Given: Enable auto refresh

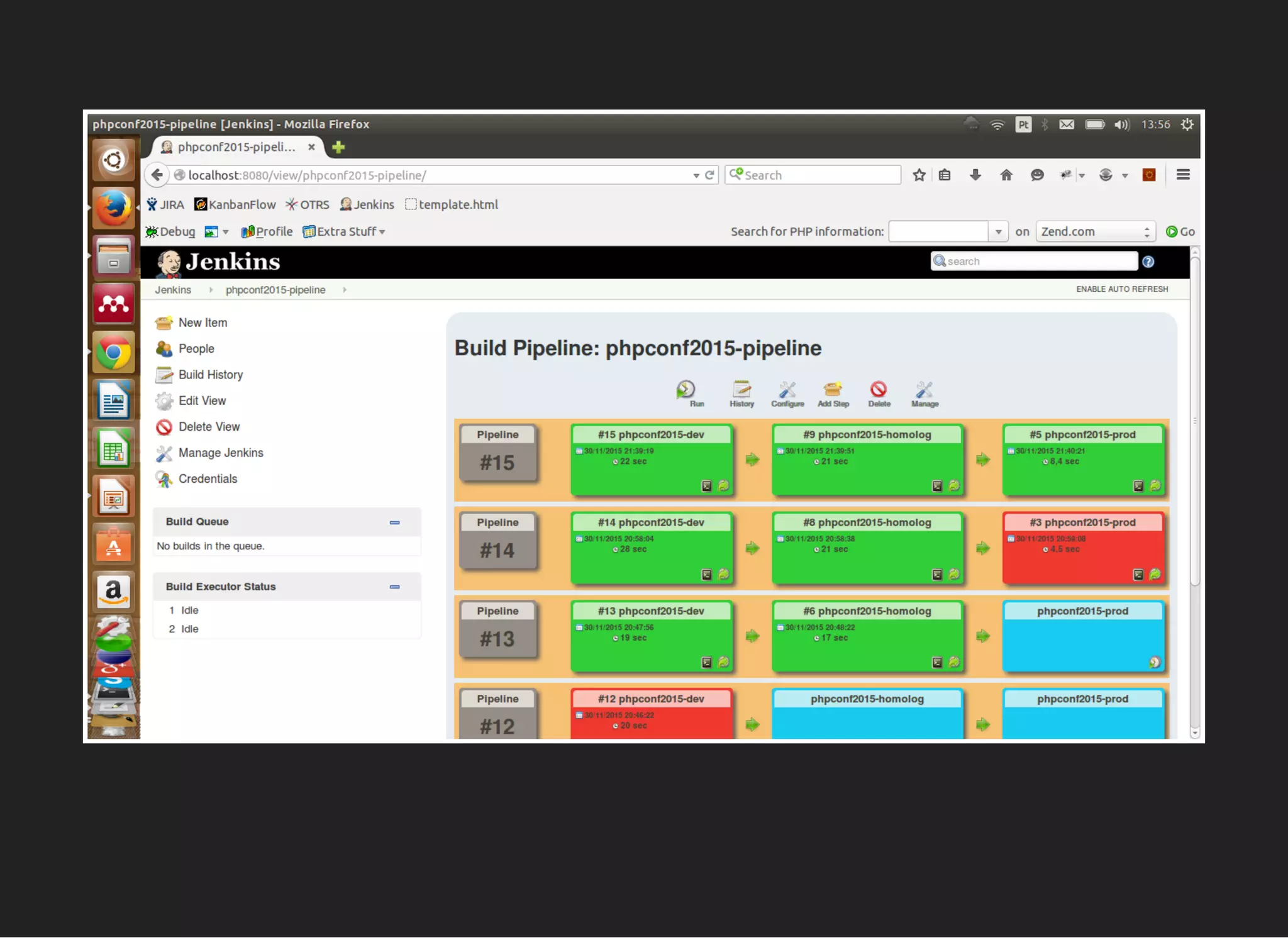Looking at the screenshot, I should pyautogui.click(x=1121, y=289).
